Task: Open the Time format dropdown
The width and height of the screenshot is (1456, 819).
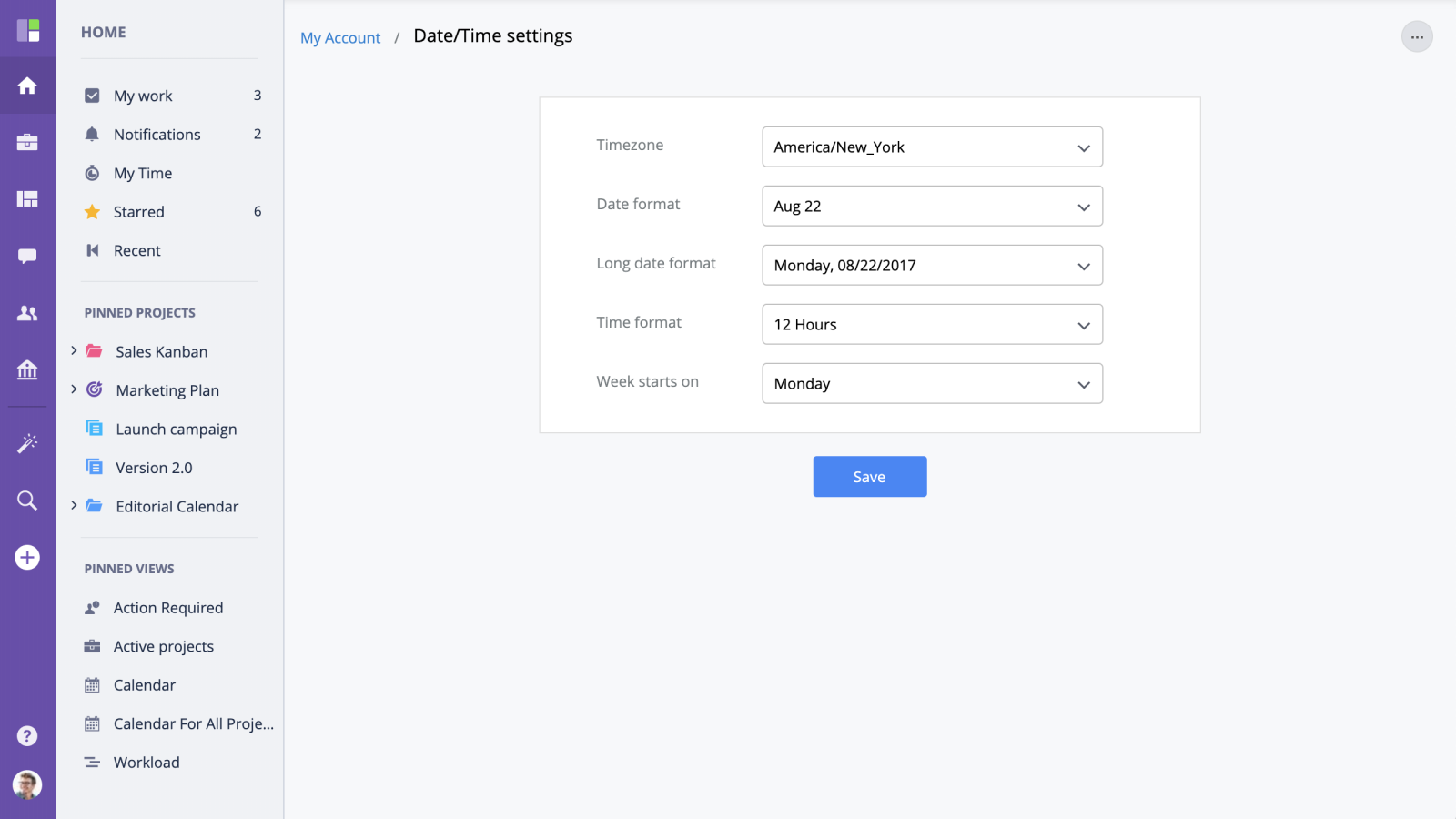Action: tap(932, 324)
